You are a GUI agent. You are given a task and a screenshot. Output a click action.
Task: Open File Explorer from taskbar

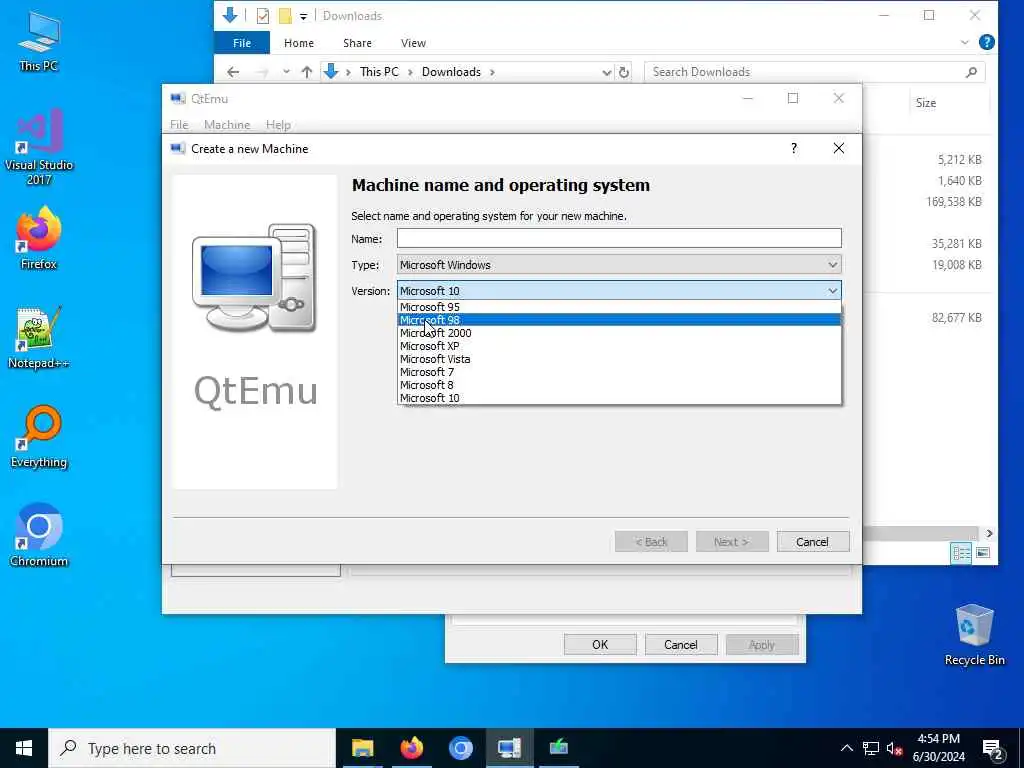point(362,748)
